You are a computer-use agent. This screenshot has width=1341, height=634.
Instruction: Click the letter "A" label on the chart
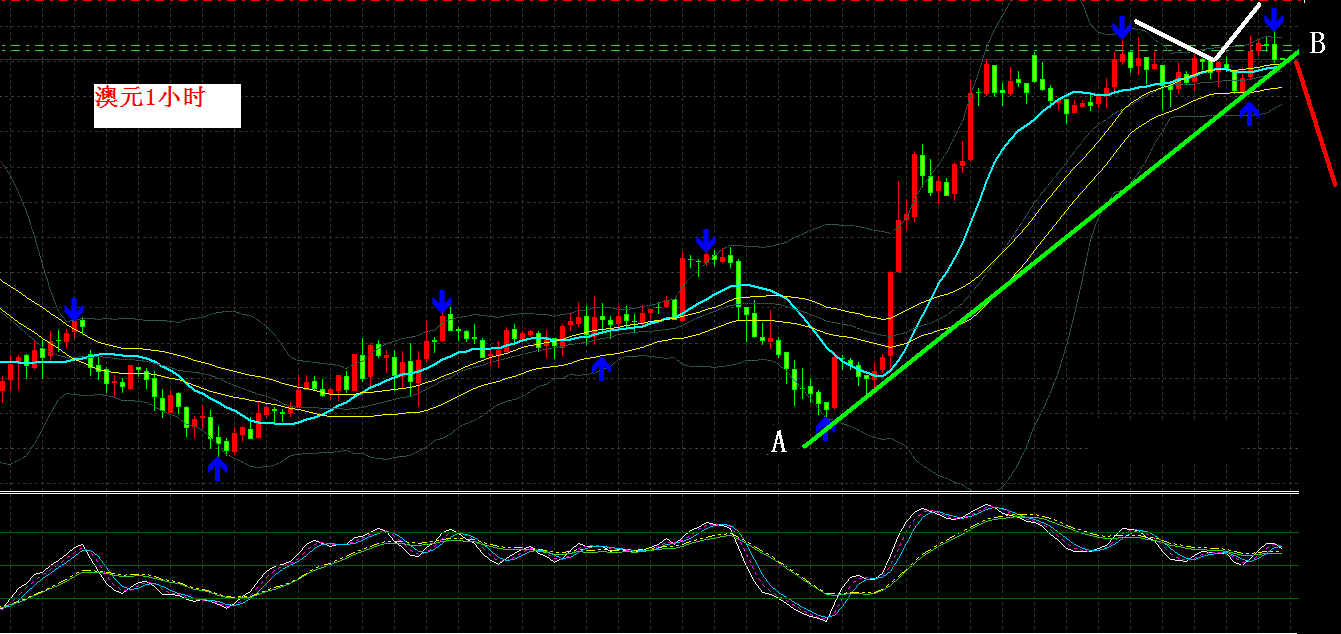[779, 442]
